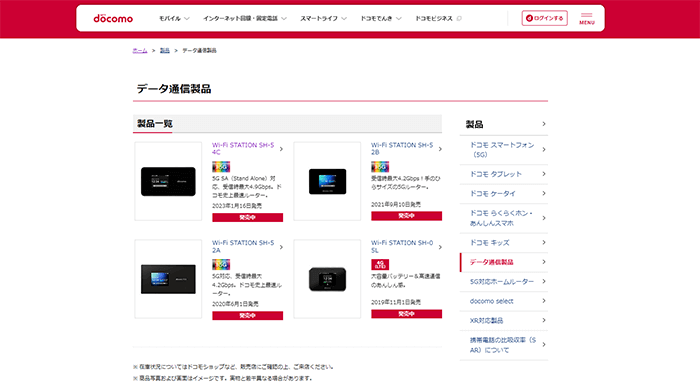The image size is (700, 390).
Task: Select データ通信製品 in sidebar
Action: (x=504, y=262)
